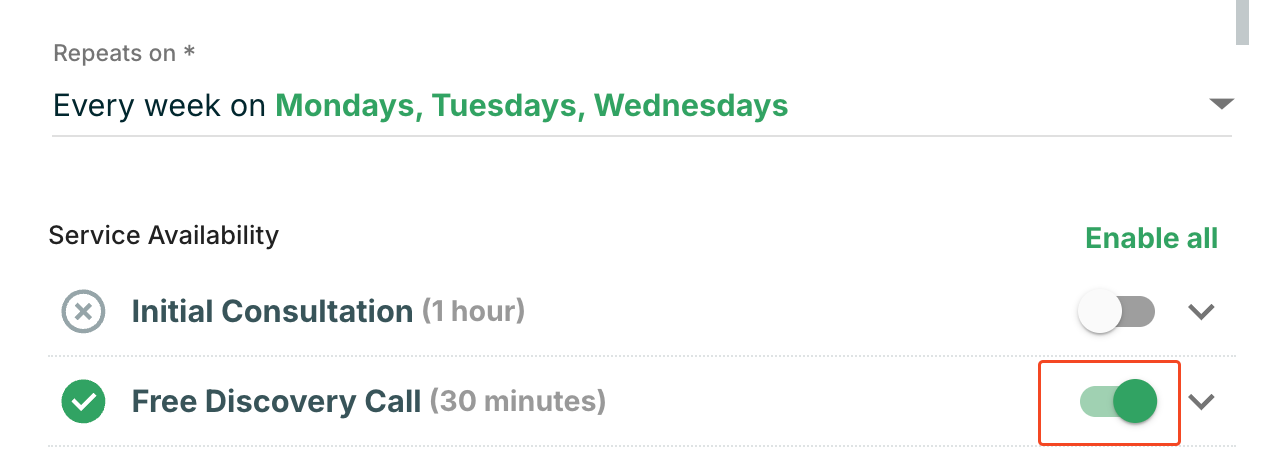The width and height of the screenshot is (1284, 476).
Task: Click the green checkmark beside Free Discovery Call
Action: [x=84, y=402]
